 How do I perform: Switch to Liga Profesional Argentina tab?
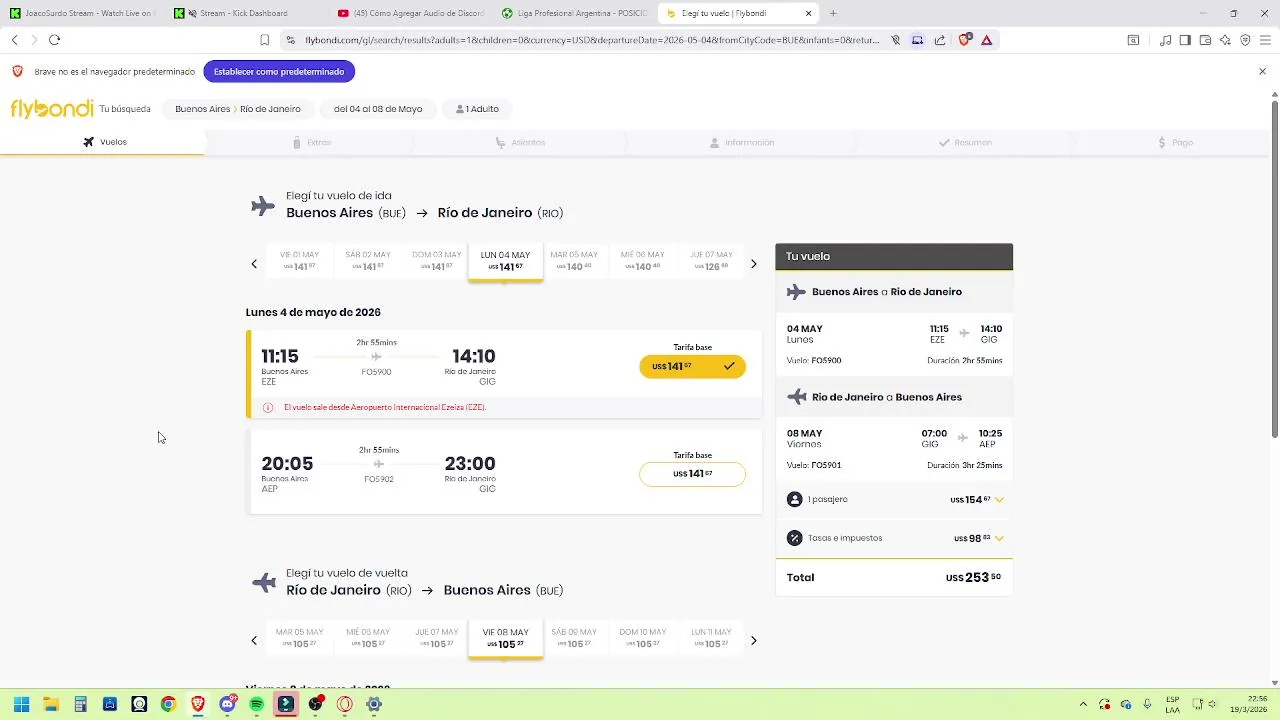pyautogui.click(x=575, y=13)
